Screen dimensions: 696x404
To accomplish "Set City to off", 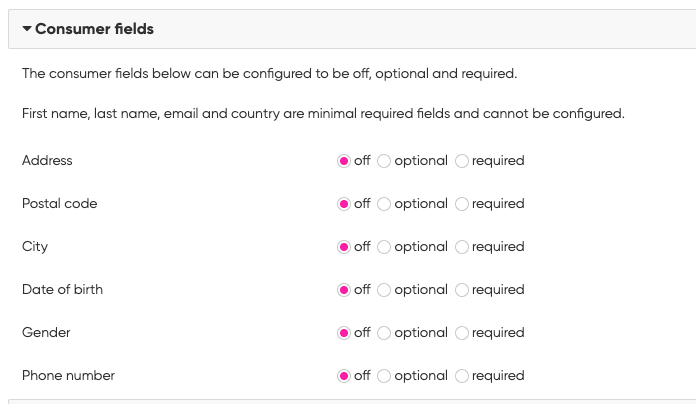I will 344,247.
